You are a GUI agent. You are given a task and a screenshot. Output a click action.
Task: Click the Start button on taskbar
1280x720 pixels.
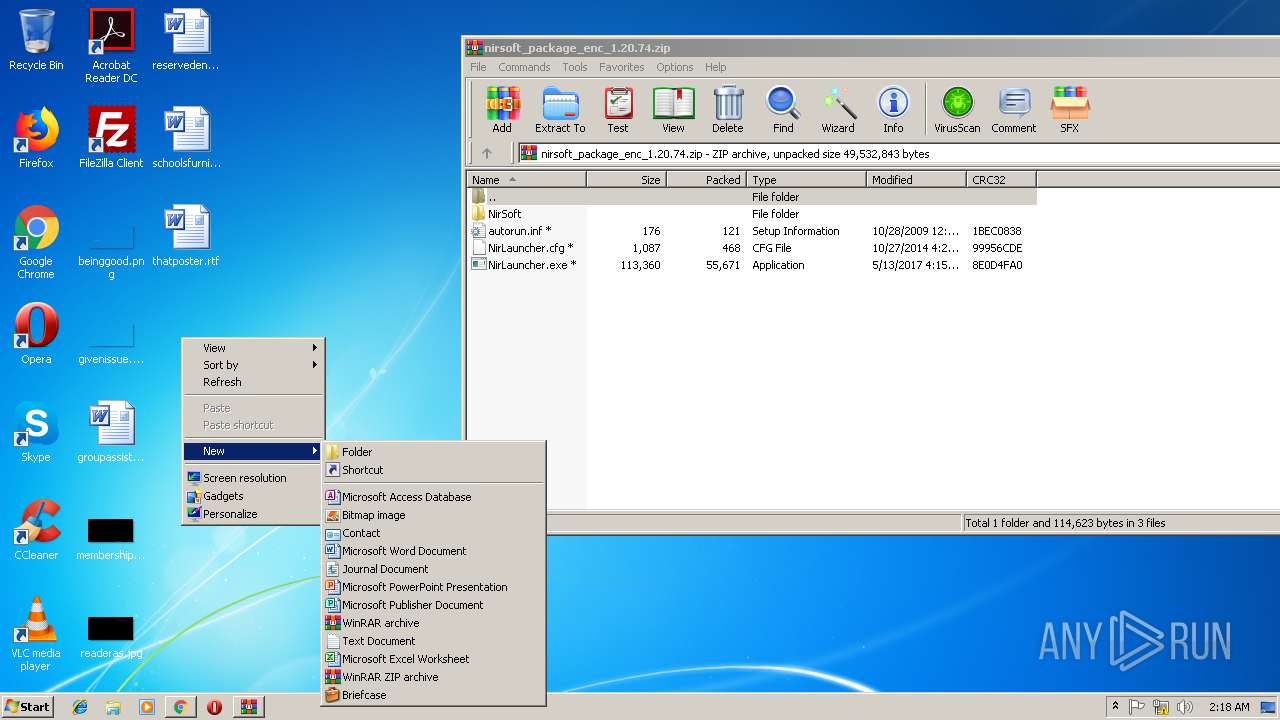point(27,707)
